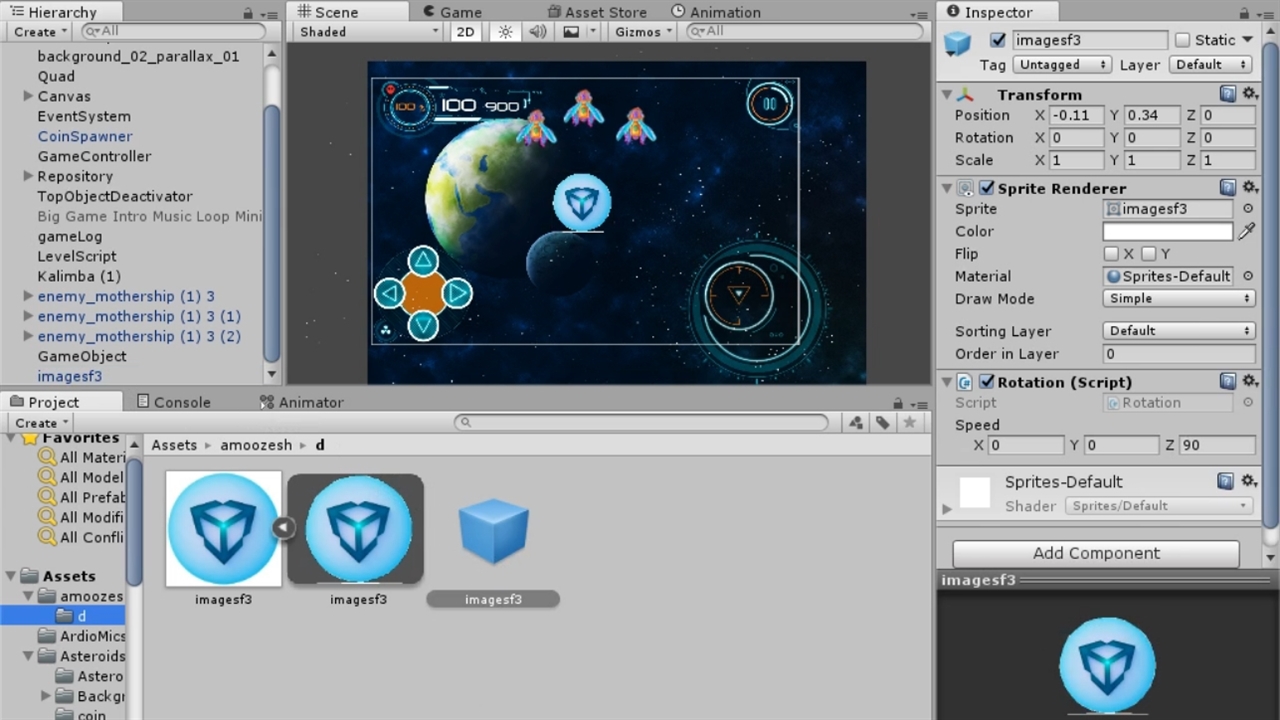Click search by label tag icon

[x=882, y=423]
